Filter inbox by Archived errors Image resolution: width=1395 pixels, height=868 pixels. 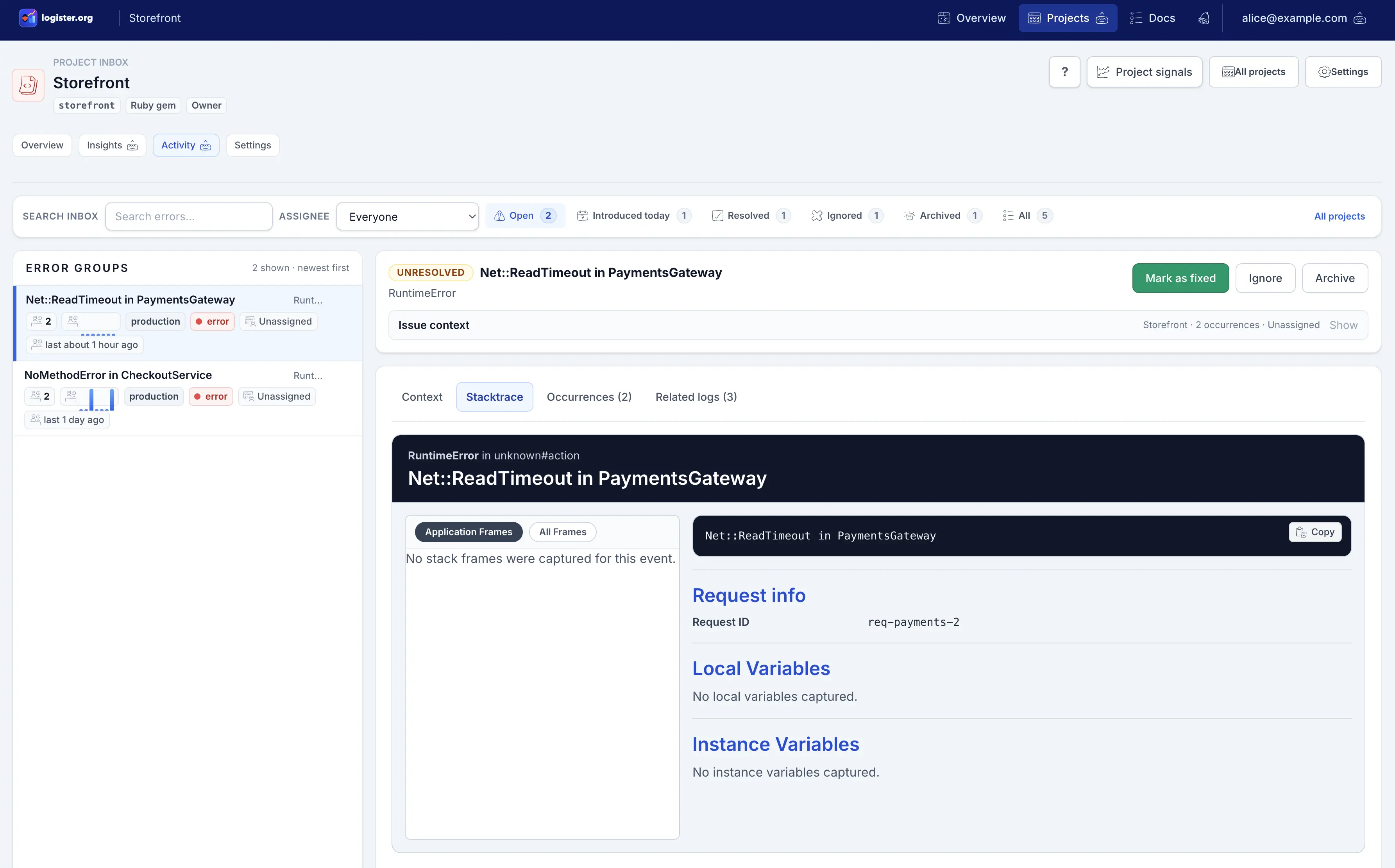[x=943, y=215]
